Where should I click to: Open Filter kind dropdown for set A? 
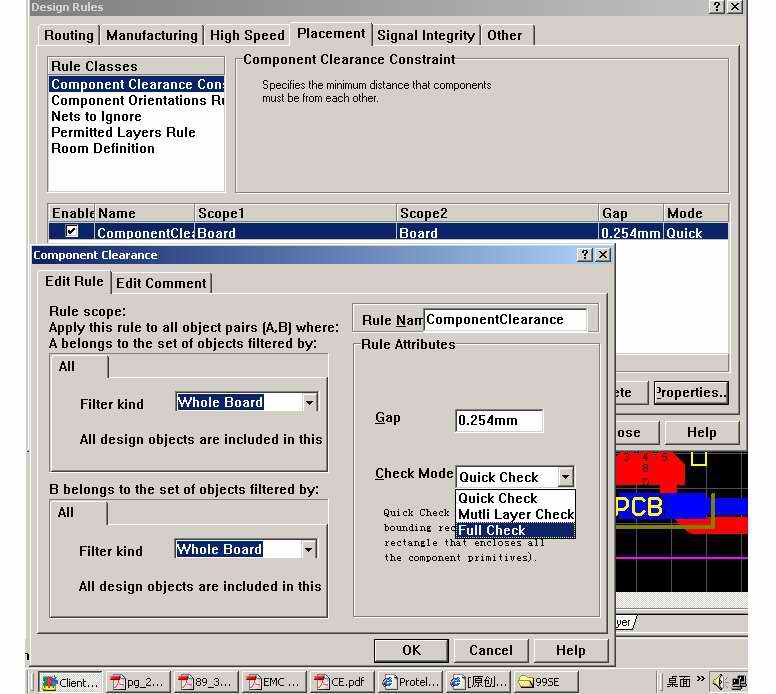point(309,402)
